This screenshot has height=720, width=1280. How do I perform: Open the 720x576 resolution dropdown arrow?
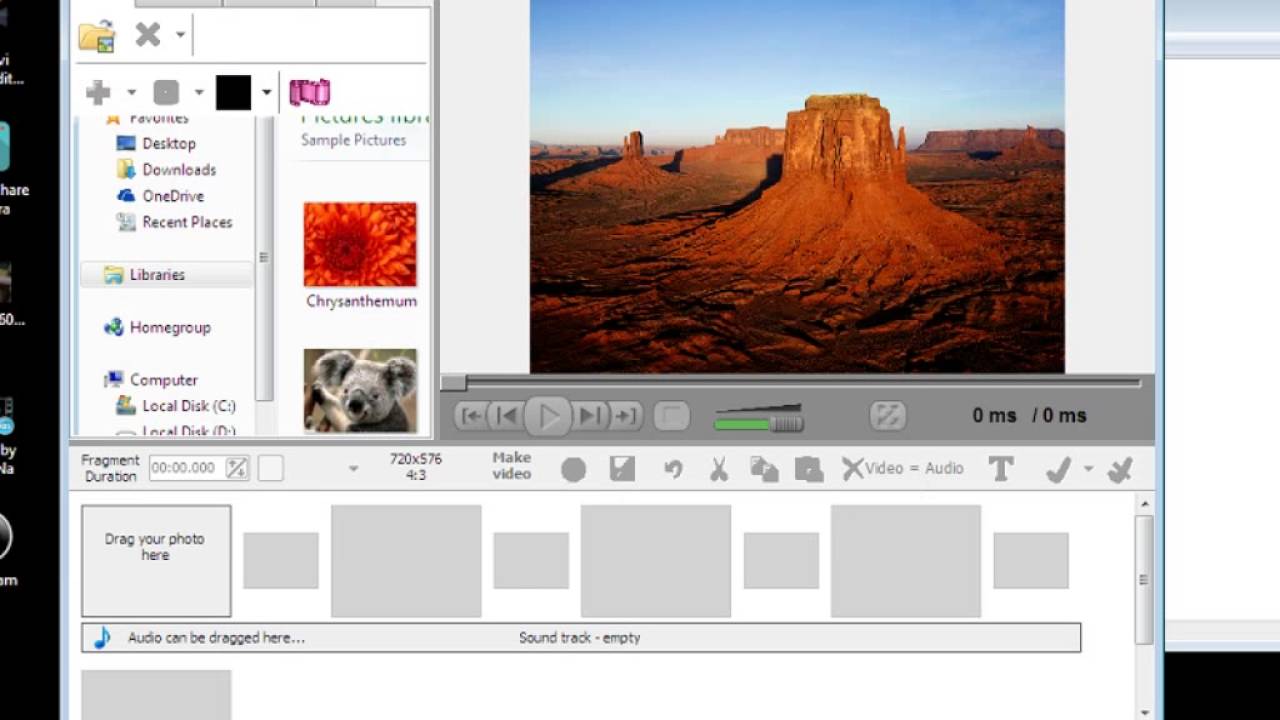click(x=353, y=468)
